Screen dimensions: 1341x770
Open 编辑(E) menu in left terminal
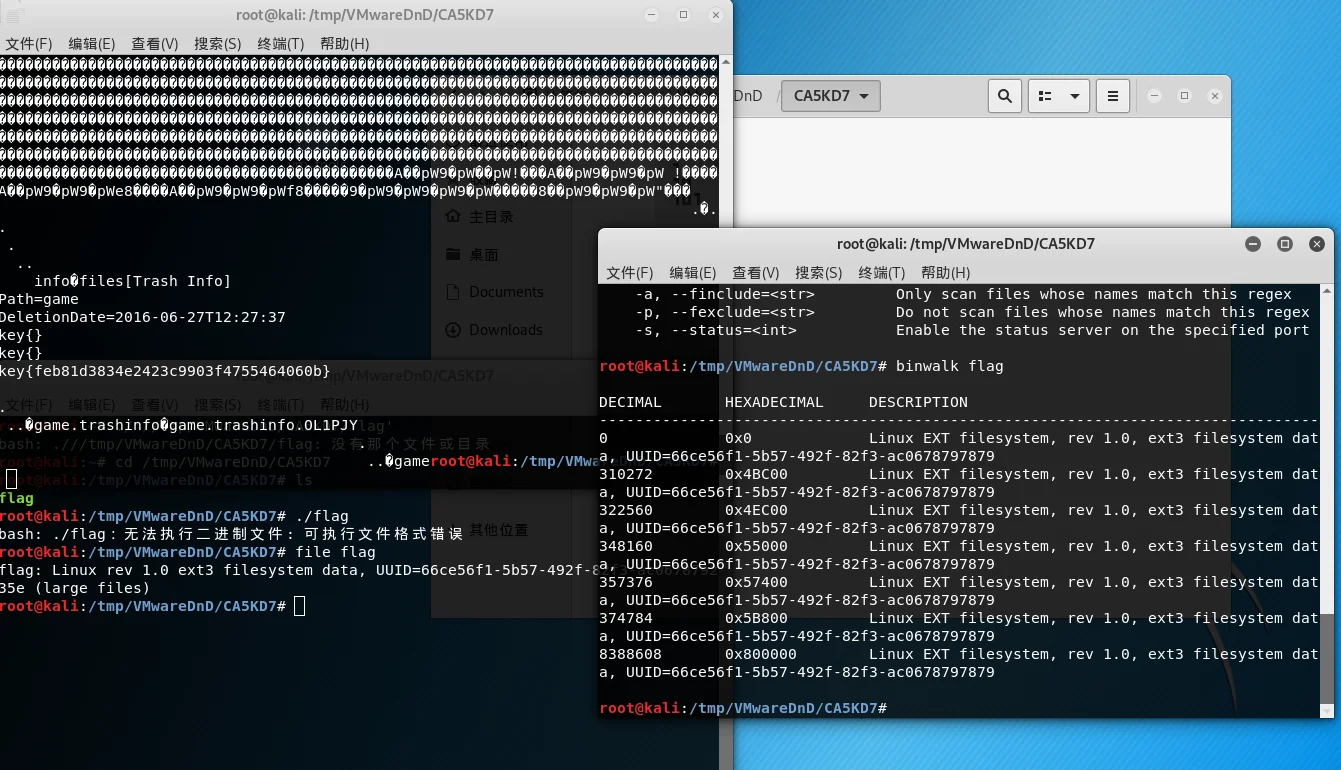point(92,44)
